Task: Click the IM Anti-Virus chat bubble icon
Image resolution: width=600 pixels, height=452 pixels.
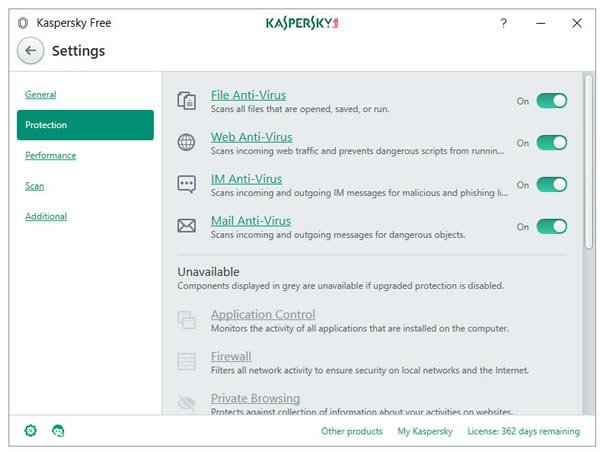Action: click(186, 184)
